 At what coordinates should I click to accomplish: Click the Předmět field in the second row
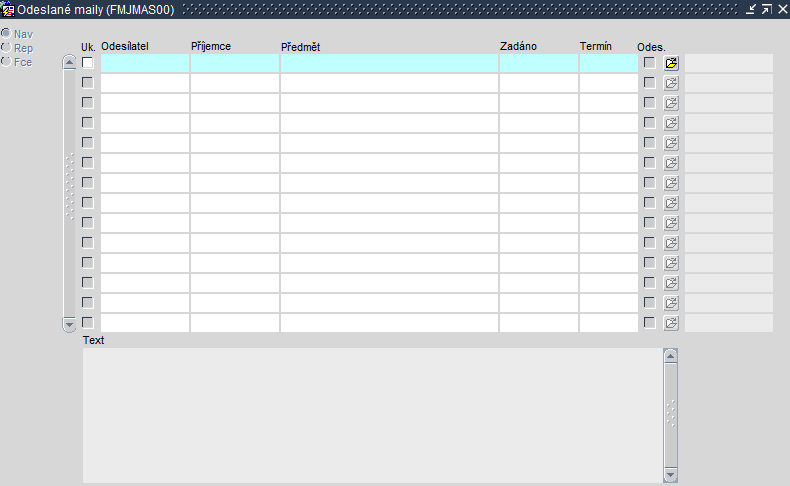click(389, 83)
